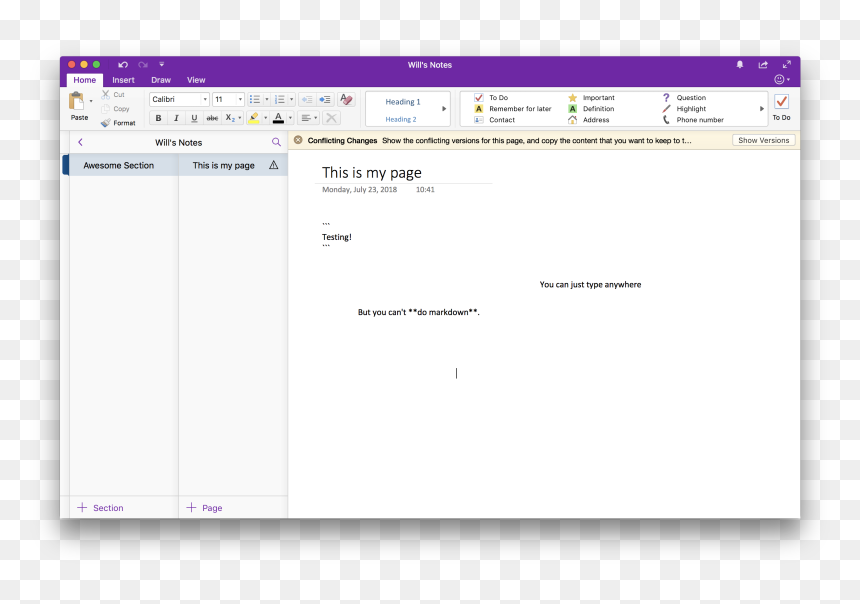Viewport: 860px width, 604px height.
Task: Go back with the sidebar chevron
Action: point(81,142)
